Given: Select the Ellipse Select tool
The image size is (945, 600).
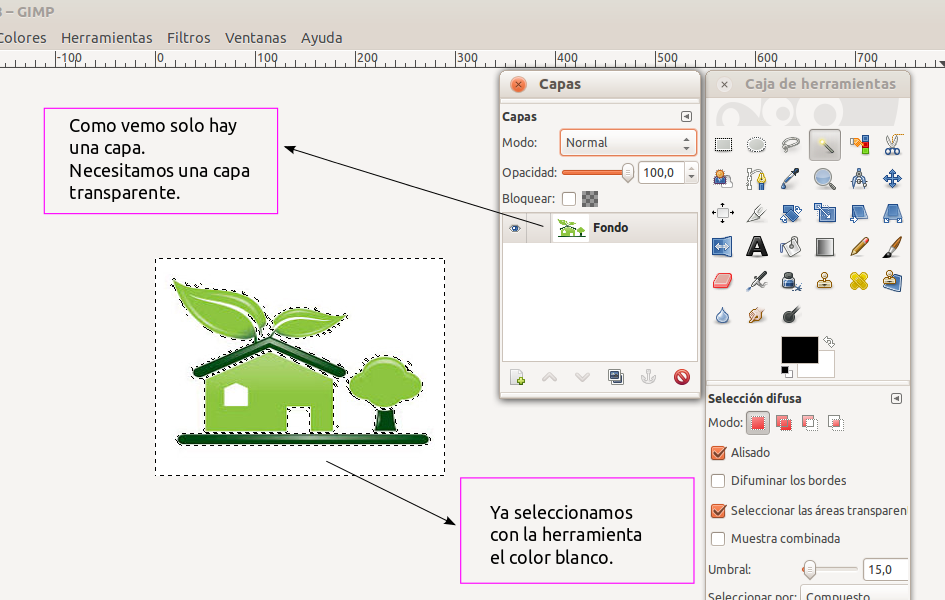Looking at the screenshot, I should [x=756, y=145].
